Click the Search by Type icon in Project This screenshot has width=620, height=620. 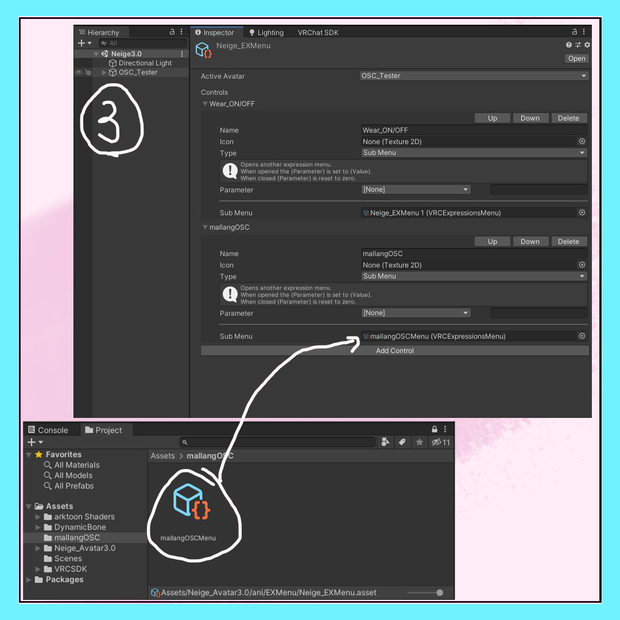click(385, 442)
